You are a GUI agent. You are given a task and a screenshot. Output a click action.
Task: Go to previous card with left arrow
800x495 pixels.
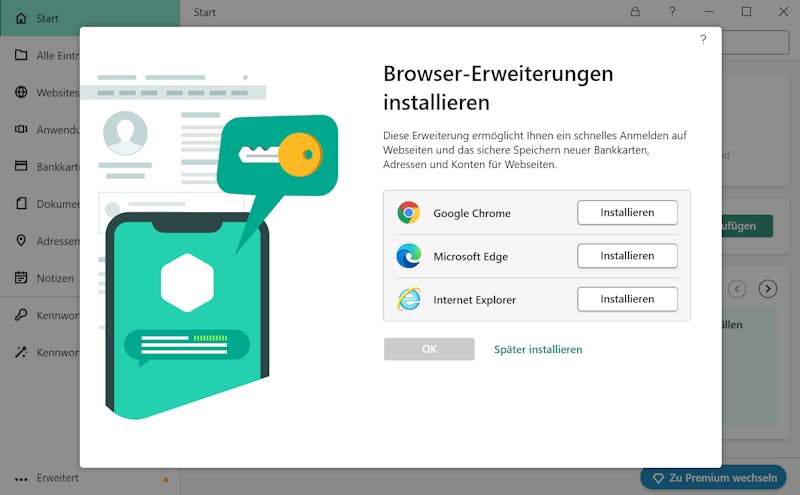coord(737,289)
